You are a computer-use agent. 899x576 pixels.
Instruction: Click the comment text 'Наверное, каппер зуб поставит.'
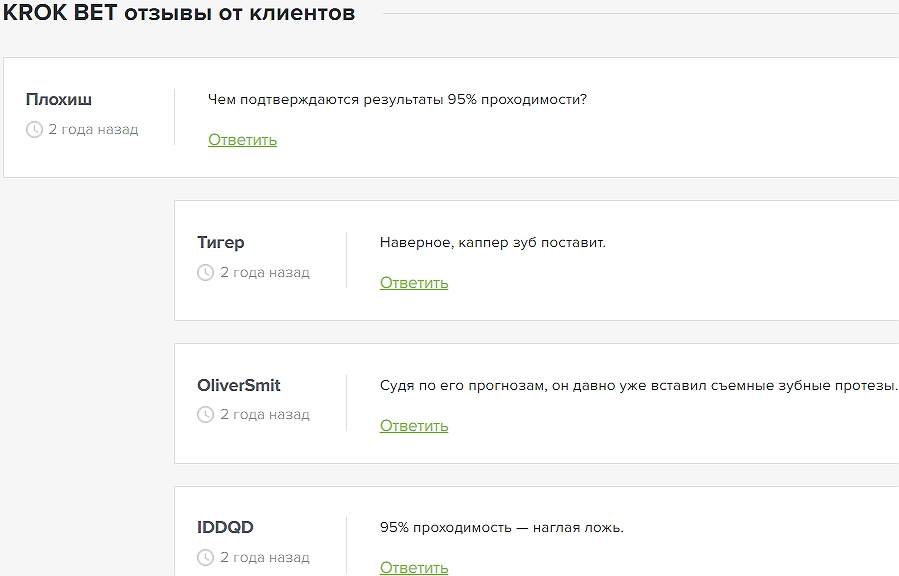click(x=493, y=243)
